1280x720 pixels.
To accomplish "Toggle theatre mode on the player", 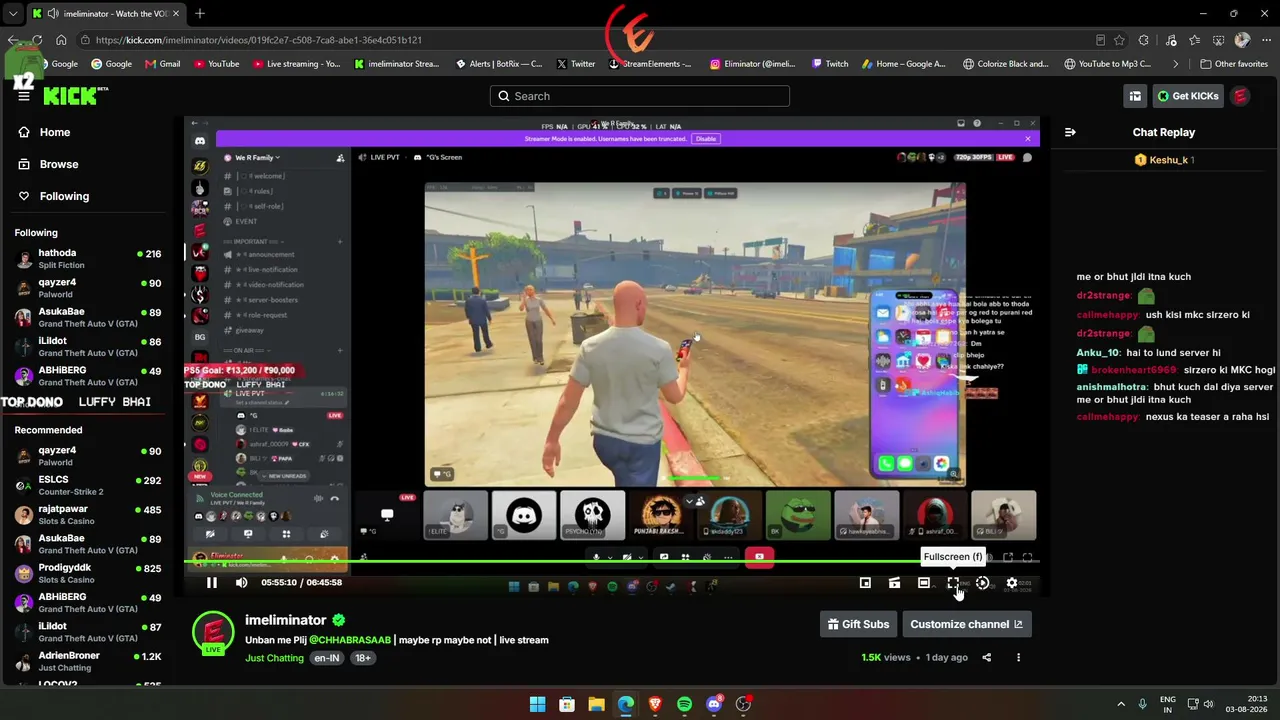I will point(924,583).
